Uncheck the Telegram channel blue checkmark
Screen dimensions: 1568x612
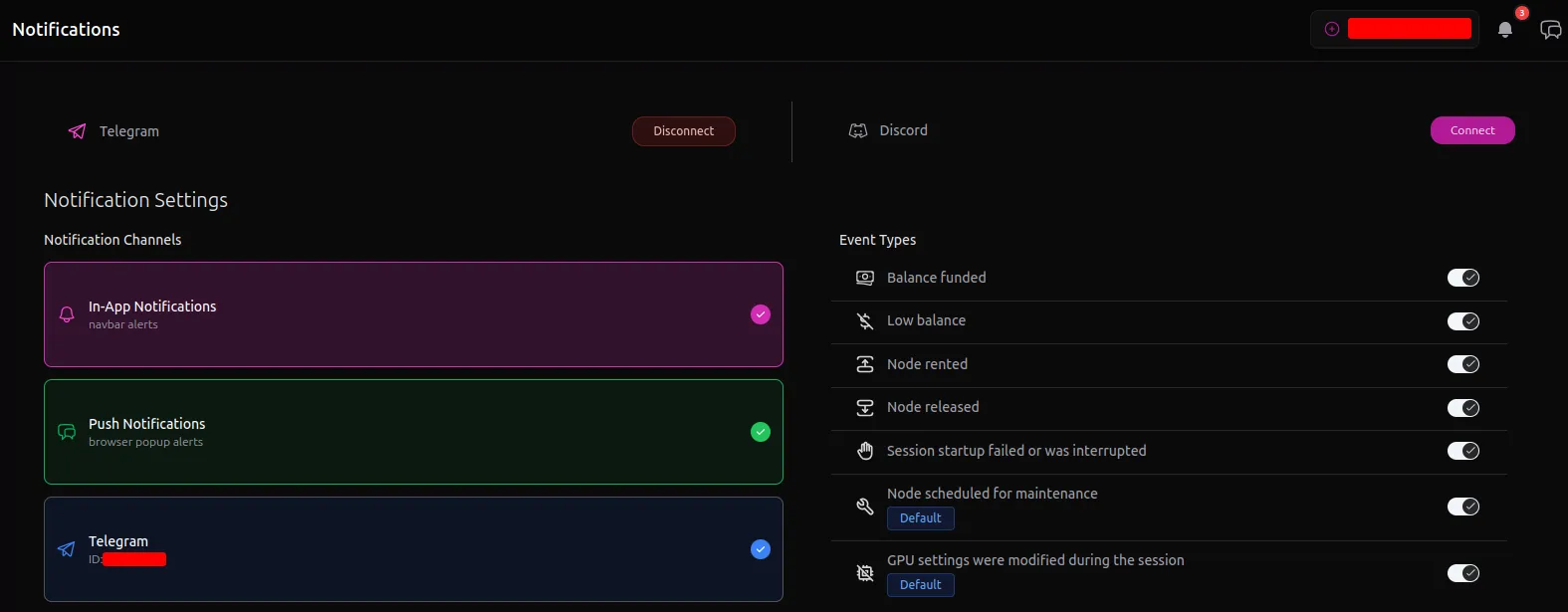[761, 549]
